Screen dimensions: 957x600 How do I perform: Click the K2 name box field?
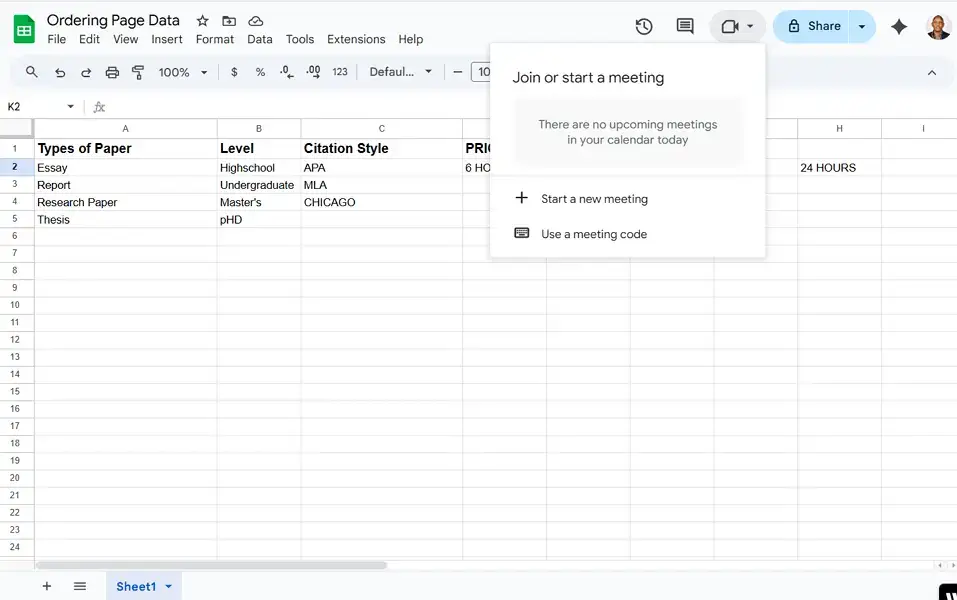pyautogui.click(x=35, y=107)
